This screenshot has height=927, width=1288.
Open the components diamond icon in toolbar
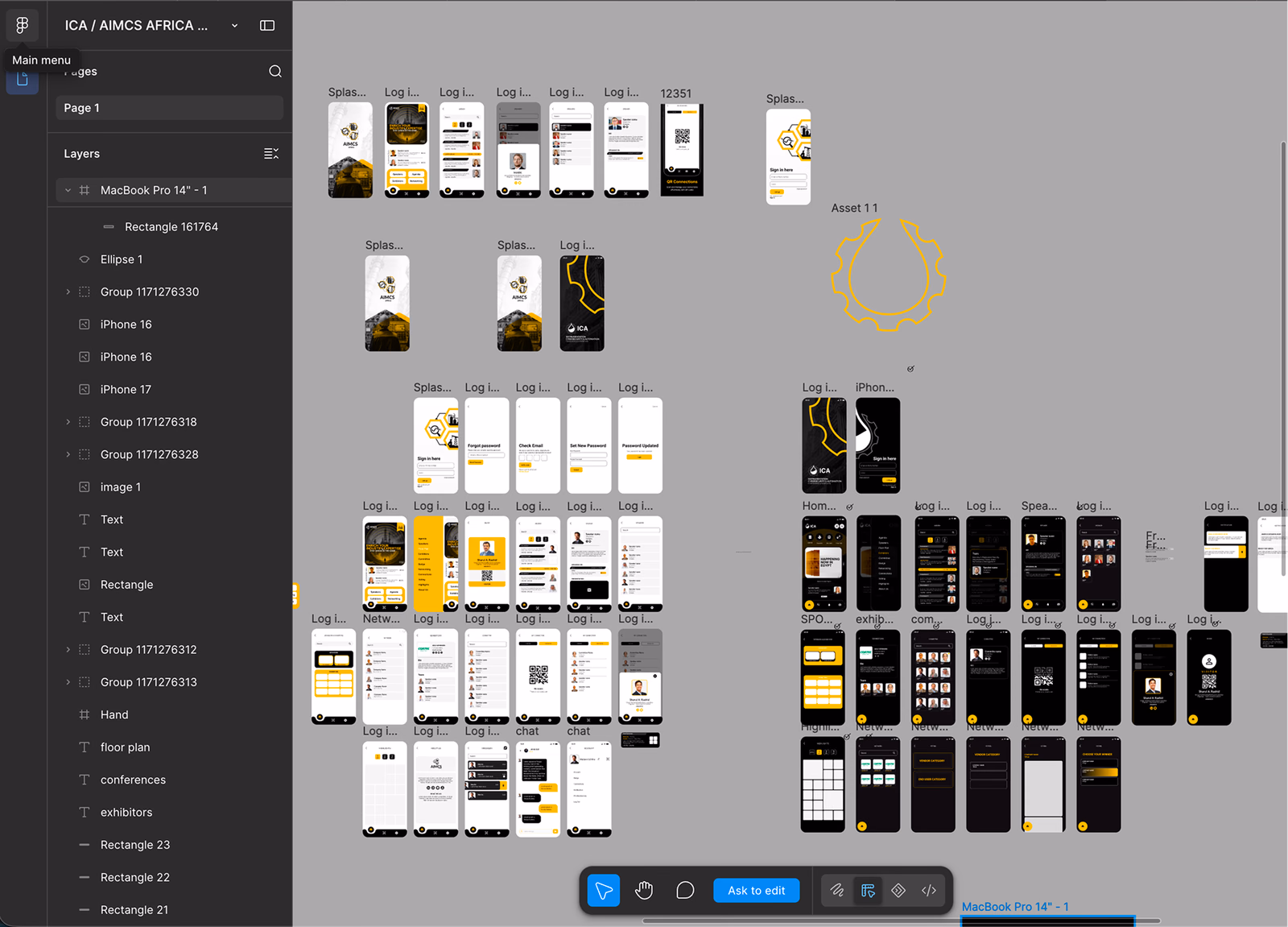pos(898,890)
